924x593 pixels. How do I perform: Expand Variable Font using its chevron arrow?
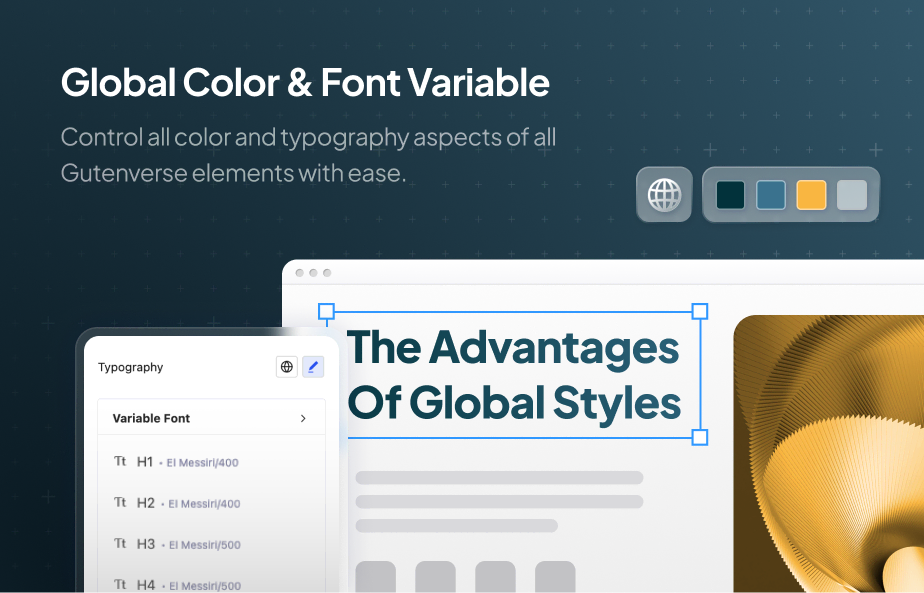click(303, 418)
